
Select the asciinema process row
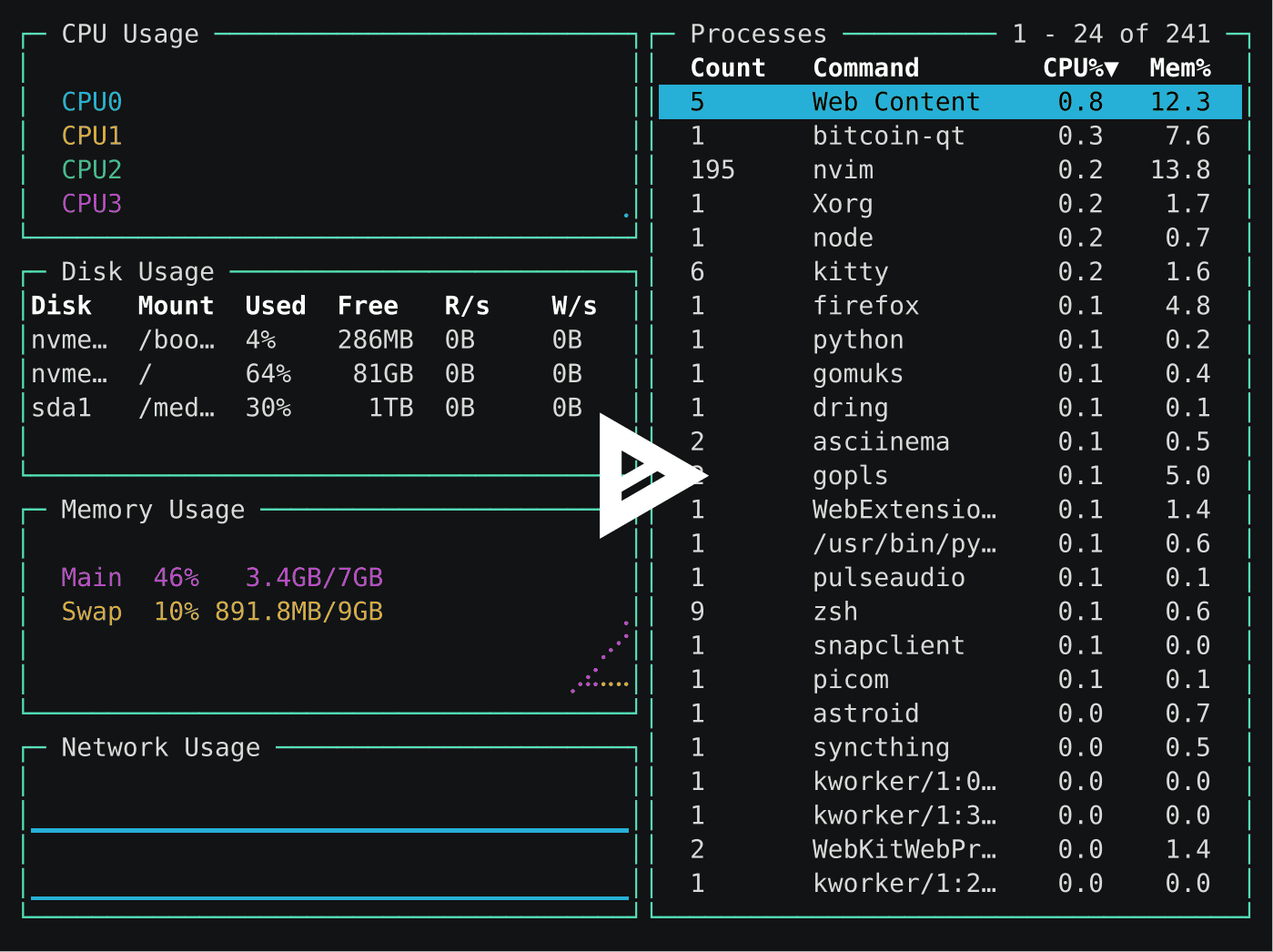click(x=950, y=441)
